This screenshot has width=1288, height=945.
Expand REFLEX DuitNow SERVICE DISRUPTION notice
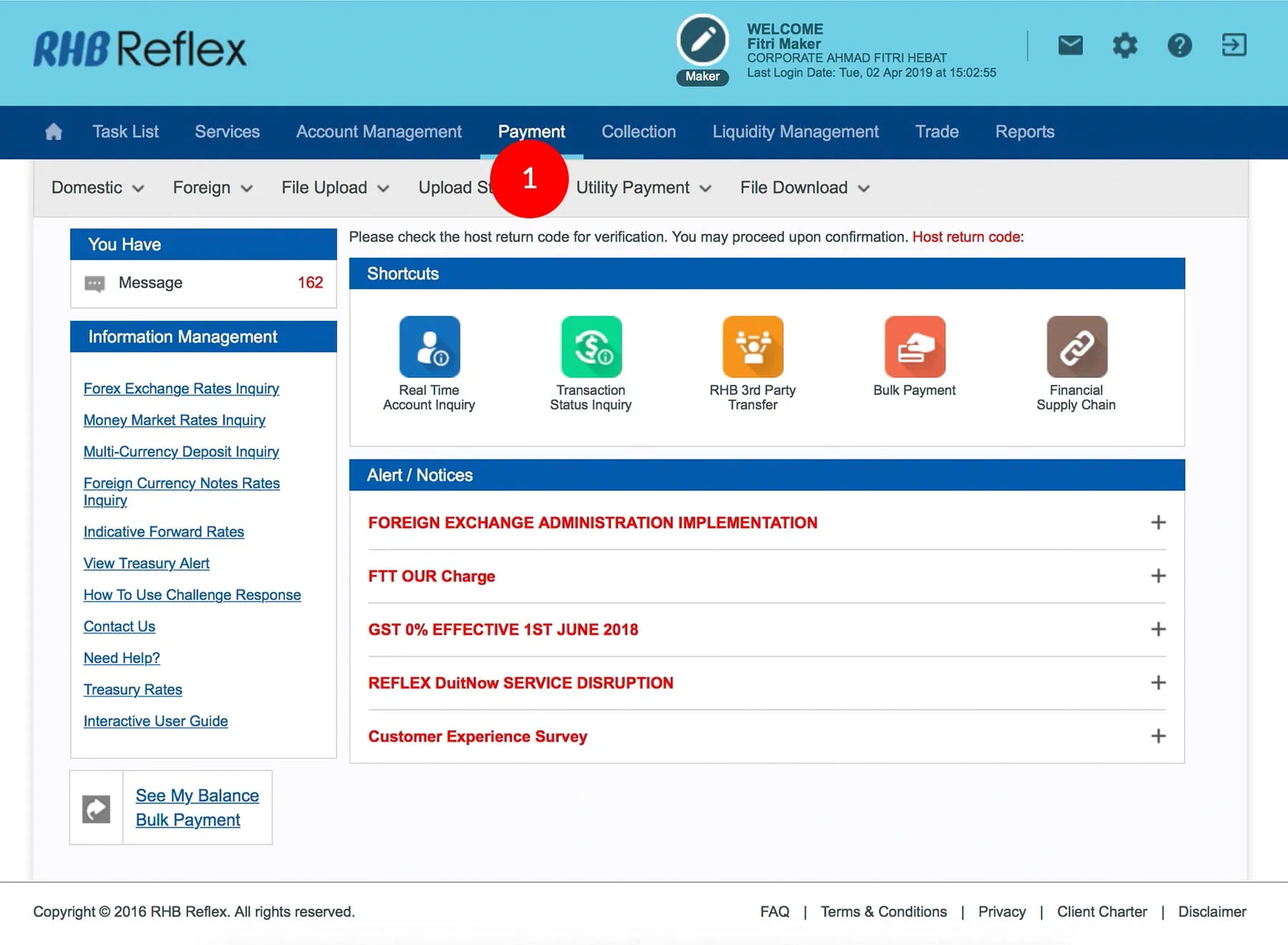[1158, 683]
